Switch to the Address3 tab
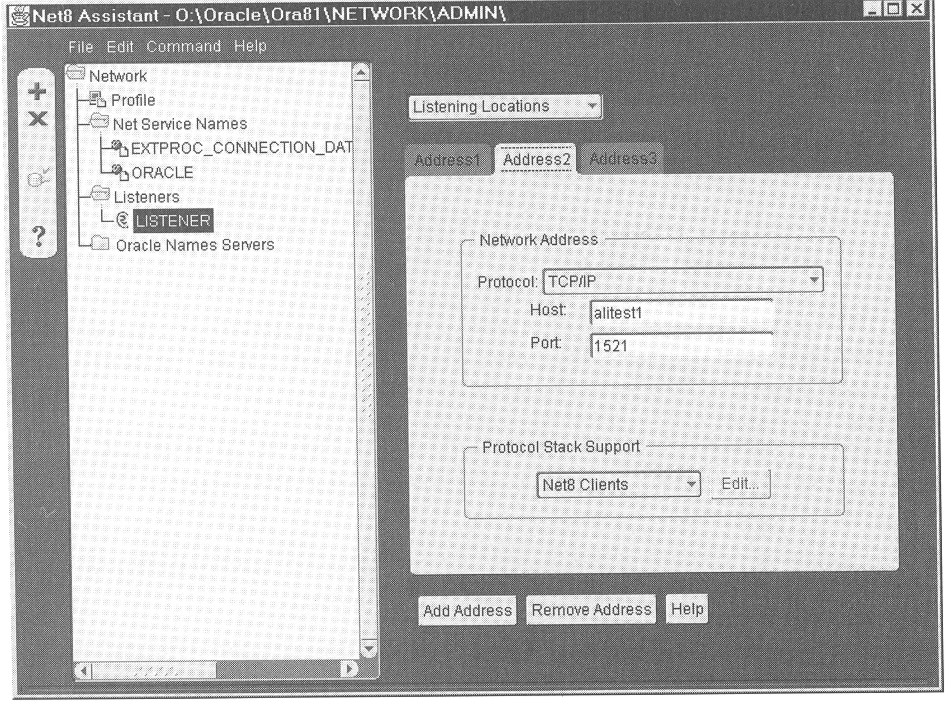The width and height of the screenshot is (951, 710). (x=620, y=160)
